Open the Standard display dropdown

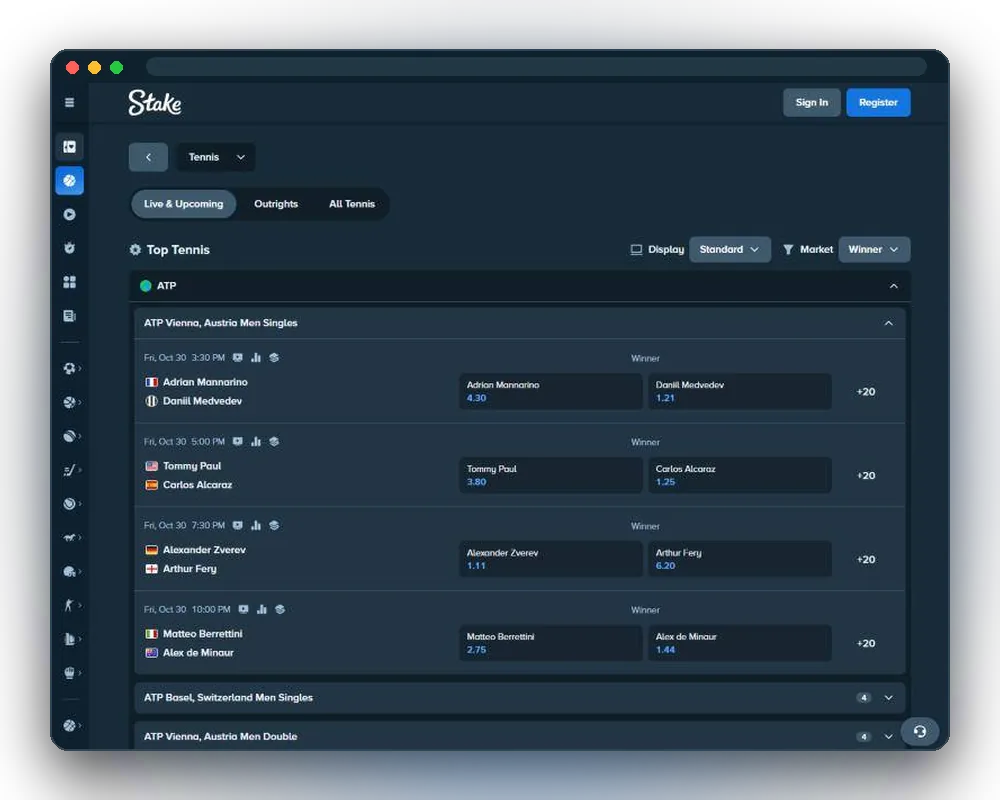730,249
